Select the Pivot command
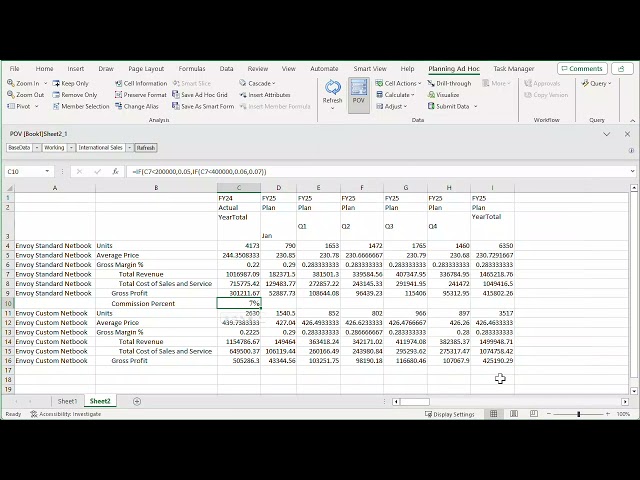The width and height of the screenshot is (640, 480). point(19,106)
